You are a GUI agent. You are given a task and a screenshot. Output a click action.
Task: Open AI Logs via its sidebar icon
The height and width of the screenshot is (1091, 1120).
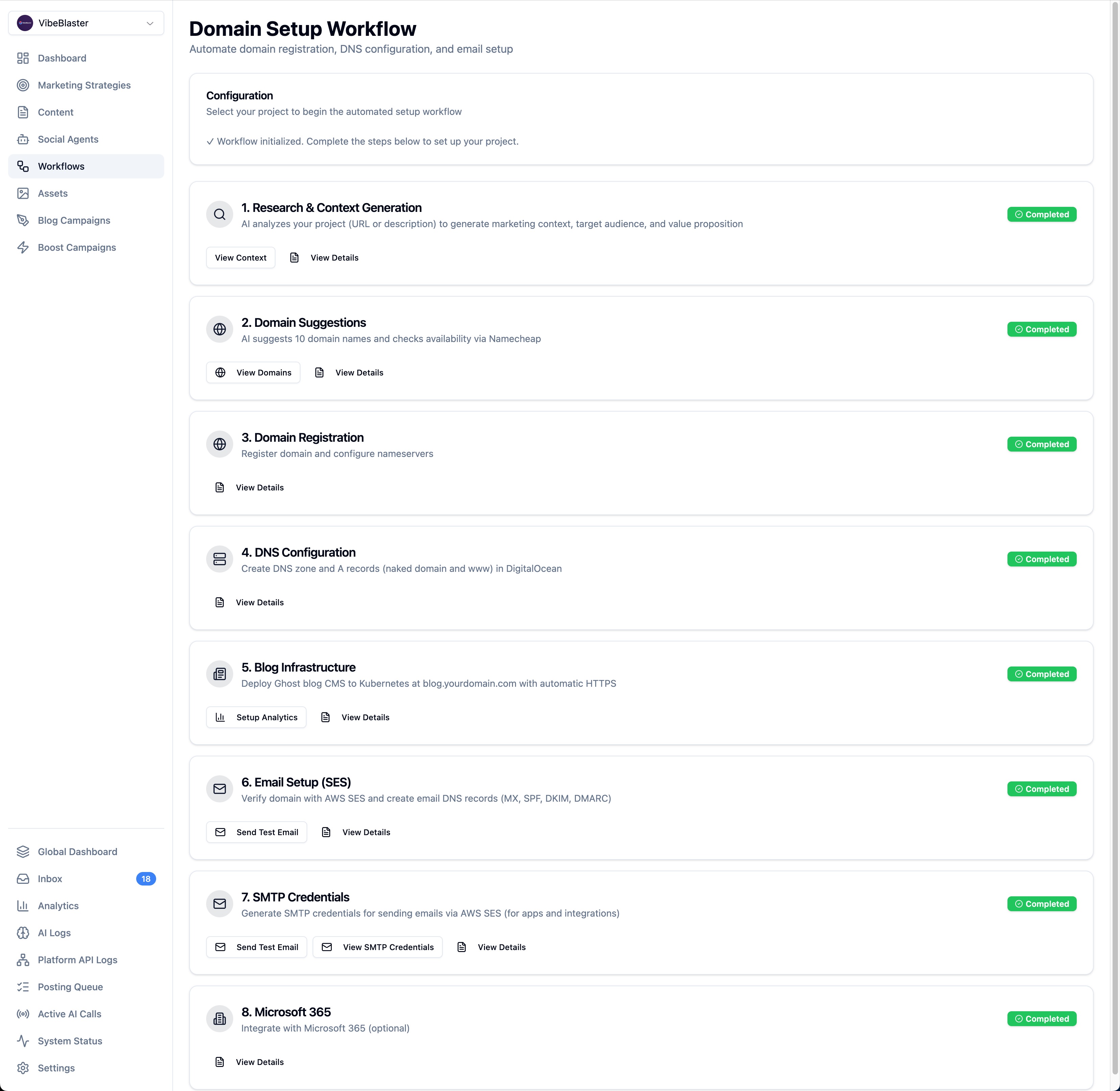point(23,932)
